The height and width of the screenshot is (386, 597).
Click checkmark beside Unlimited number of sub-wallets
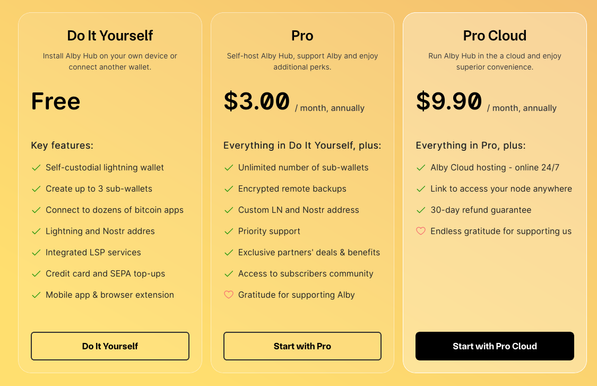[228, 167]
